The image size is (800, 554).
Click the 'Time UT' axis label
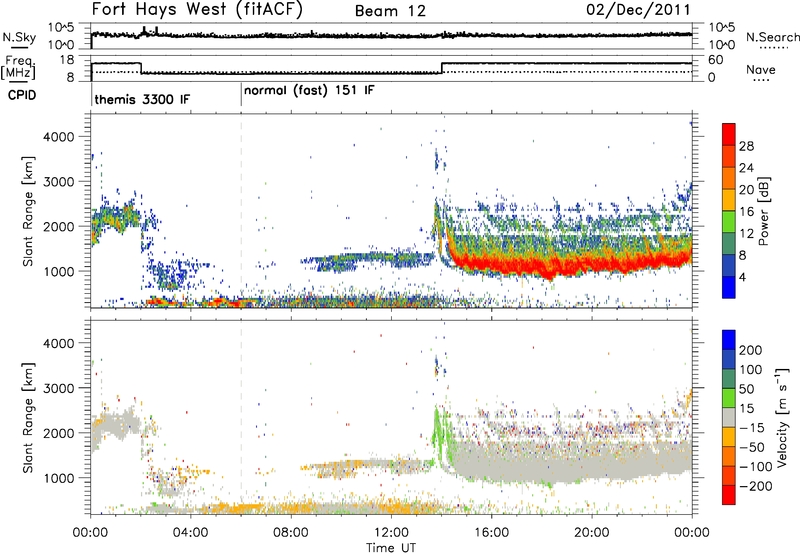(x=391, y=547)
